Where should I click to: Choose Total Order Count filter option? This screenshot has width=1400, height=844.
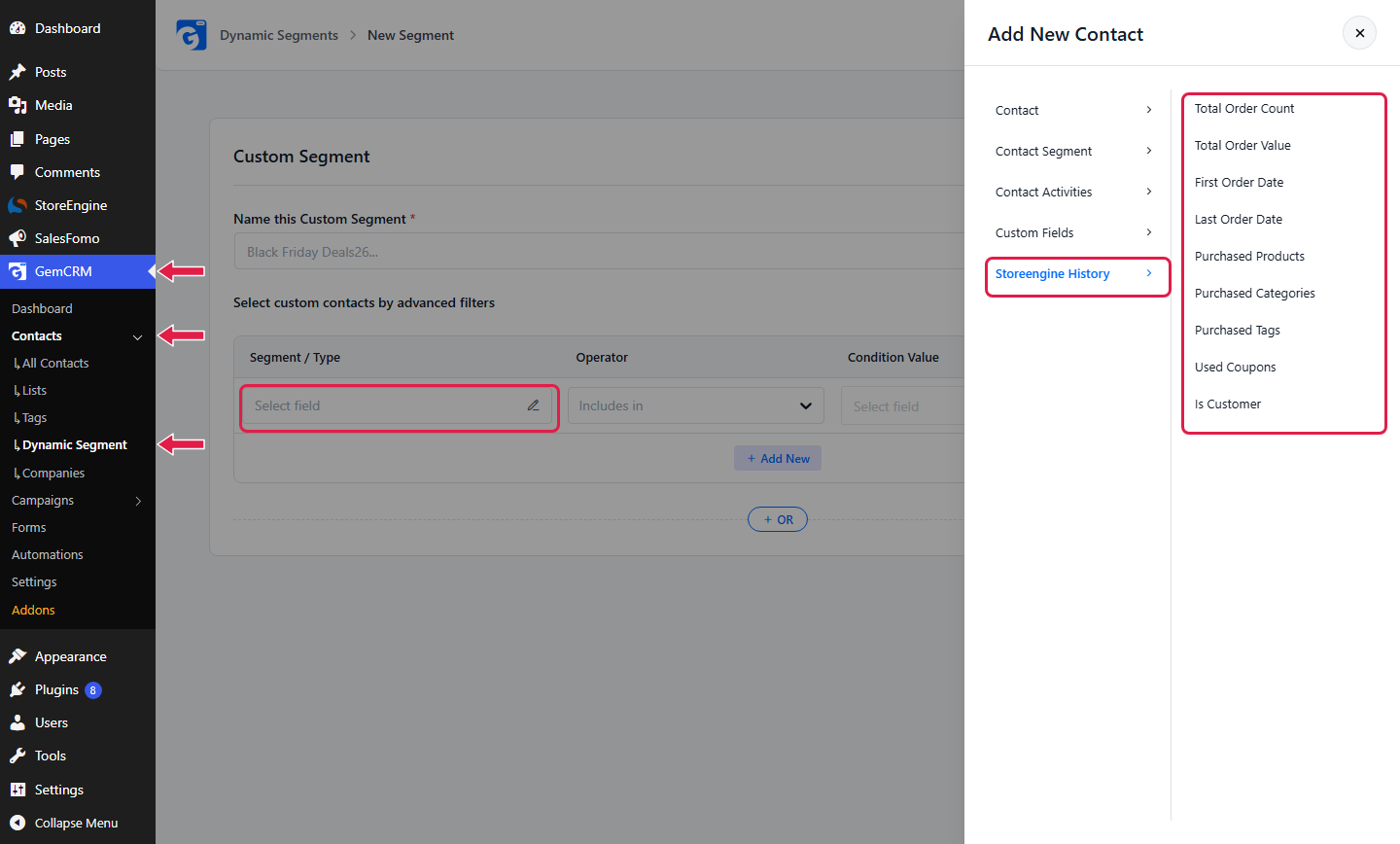(x=1244, y=108)
